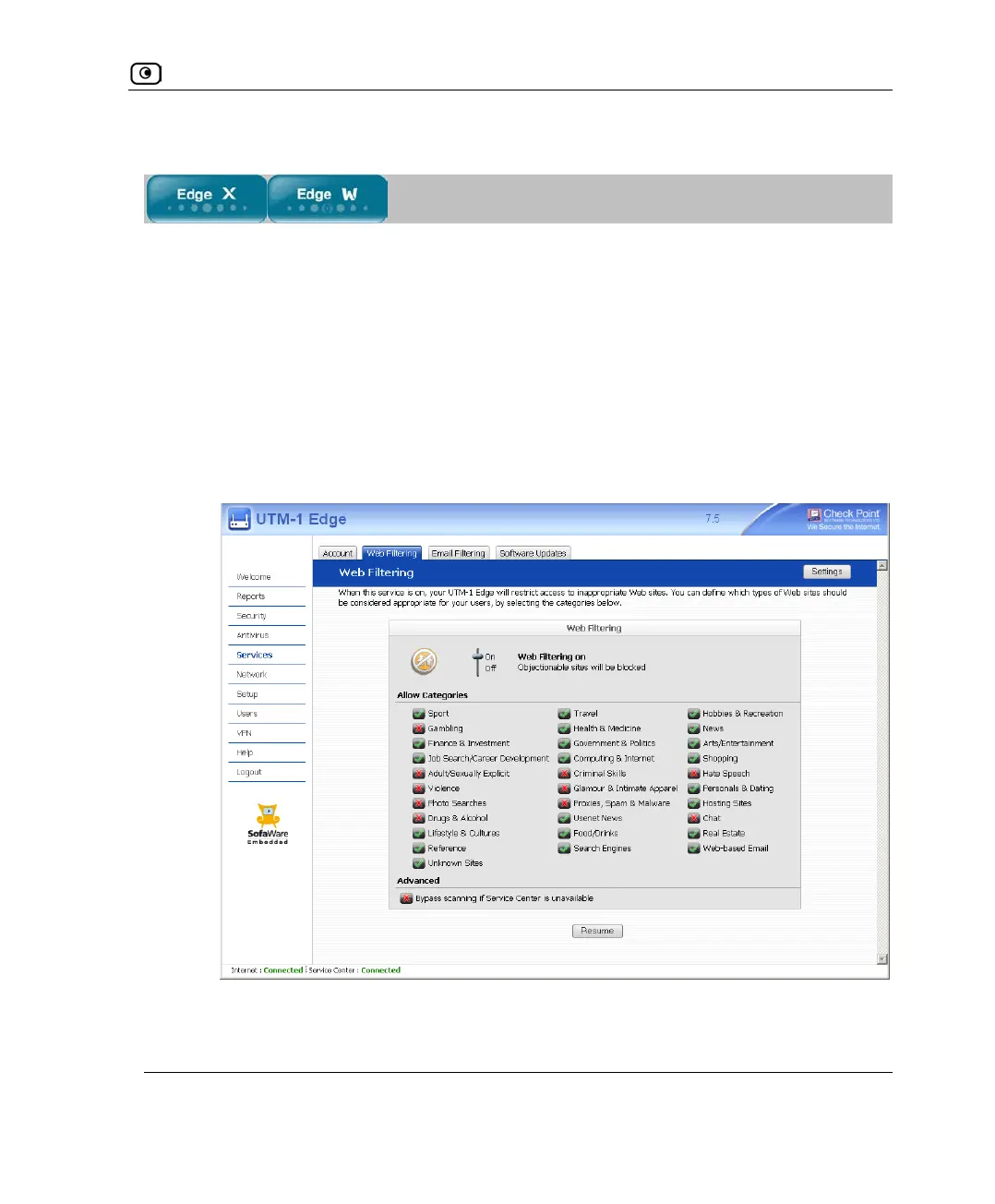Screen dimensions: 995x1204
Task: Toggle the Unknown Sites category
Action: coord(418,863)
